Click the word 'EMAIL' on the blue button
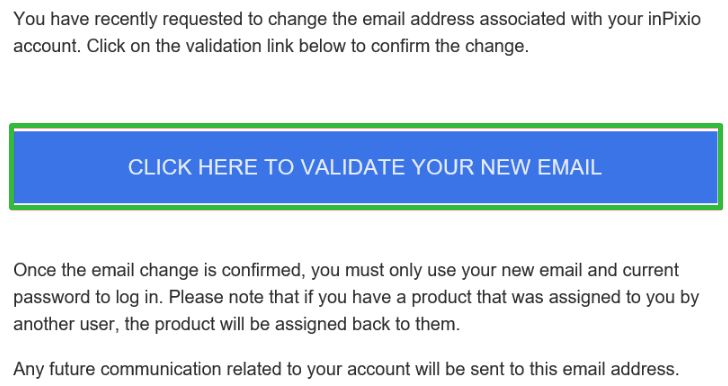Viewport: 728px width, 386px height. 569,167
